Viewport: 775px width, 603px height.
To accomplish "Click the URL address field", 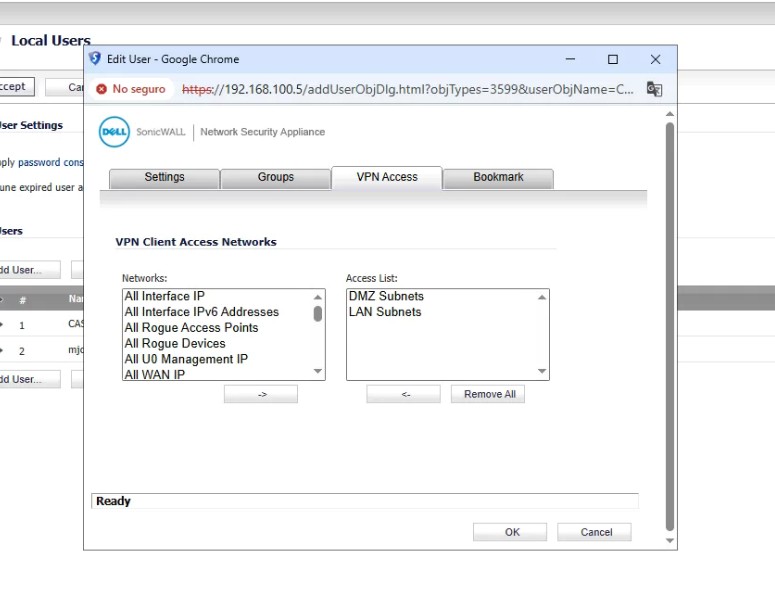I will coord(410,89).
